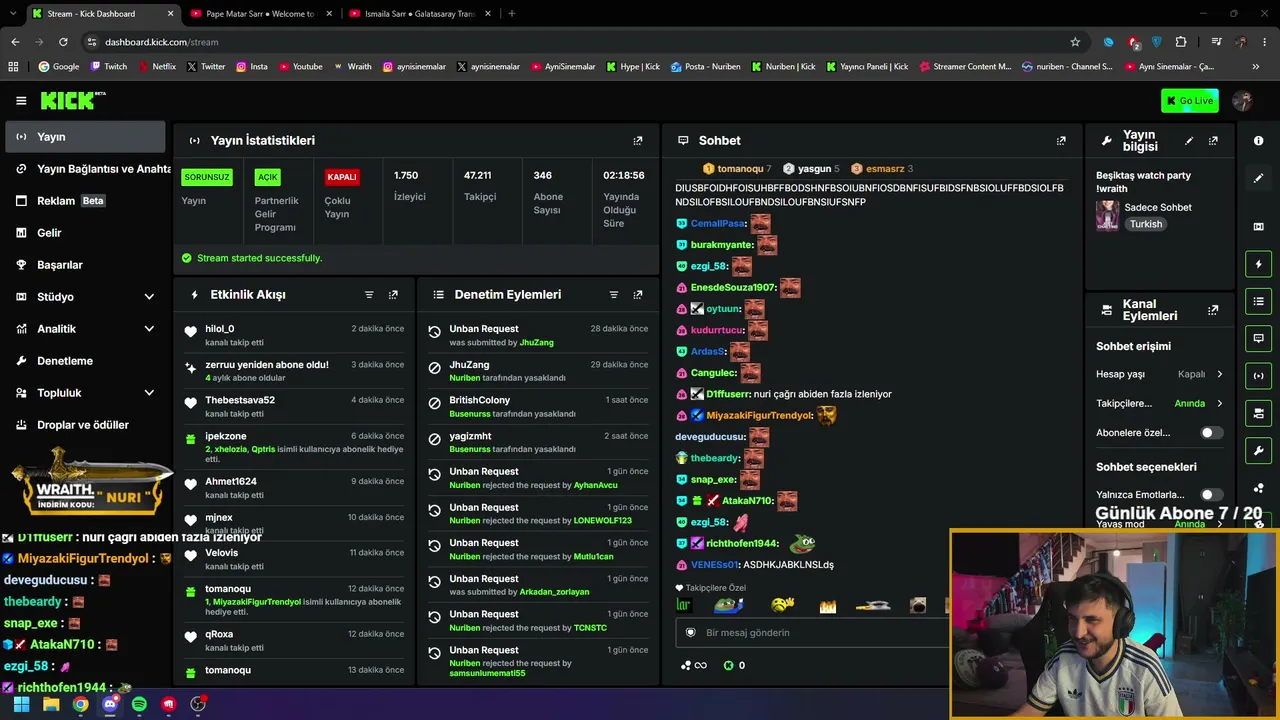Open the hamburger menu beside Kick logo
The height and width of the screenshot is (720, 1280).
click(x=21, y=101)
